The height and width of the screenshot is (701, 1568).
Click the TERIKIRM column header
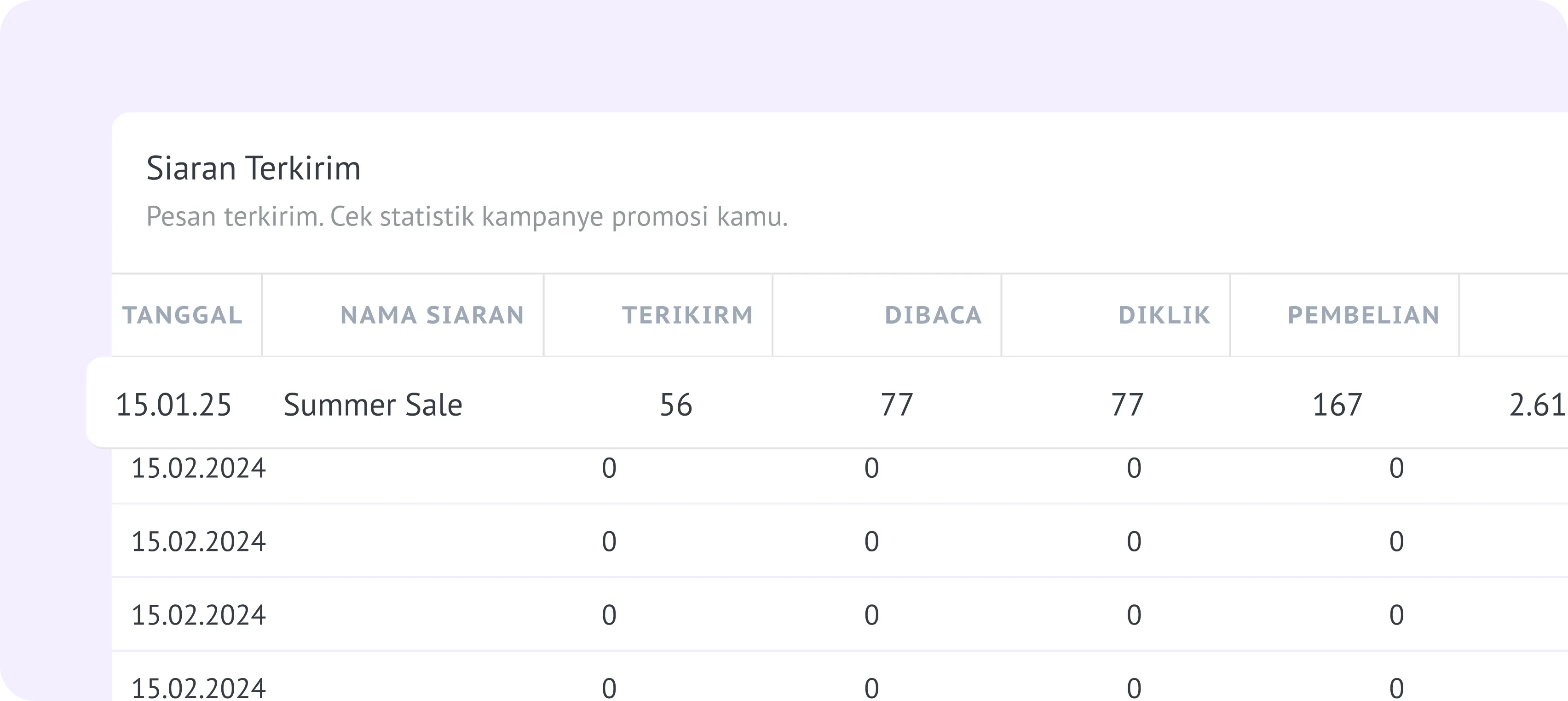pyautogui.click(x=687, y=315)
